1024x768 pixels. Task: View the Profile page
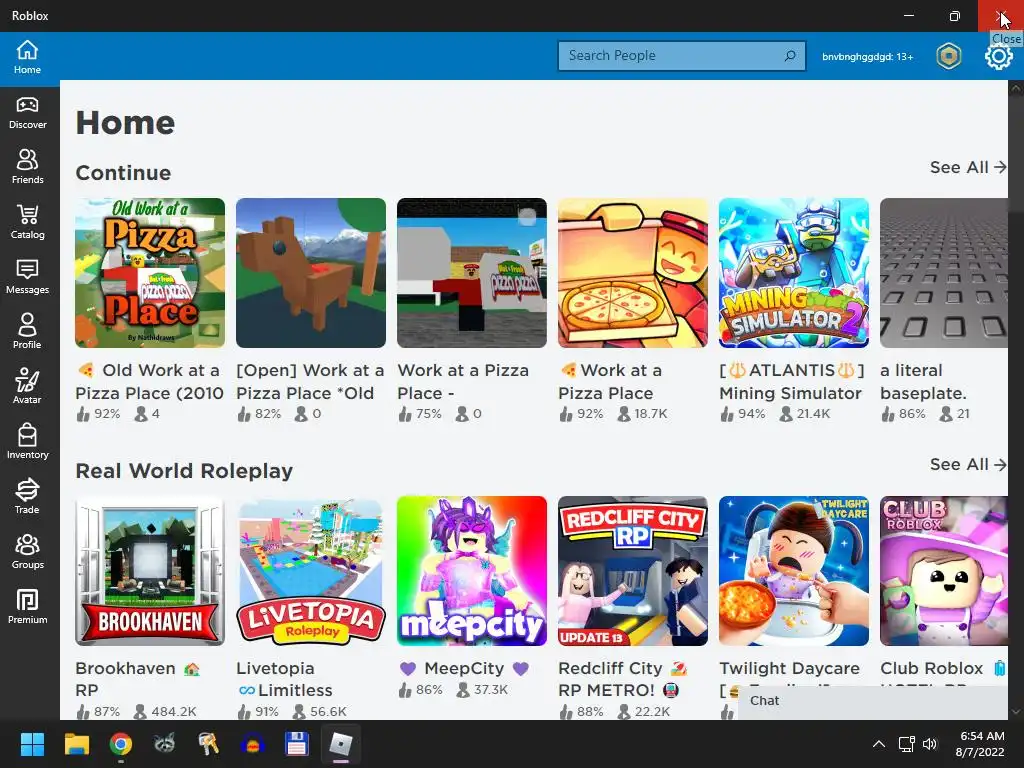coord(27,332)
